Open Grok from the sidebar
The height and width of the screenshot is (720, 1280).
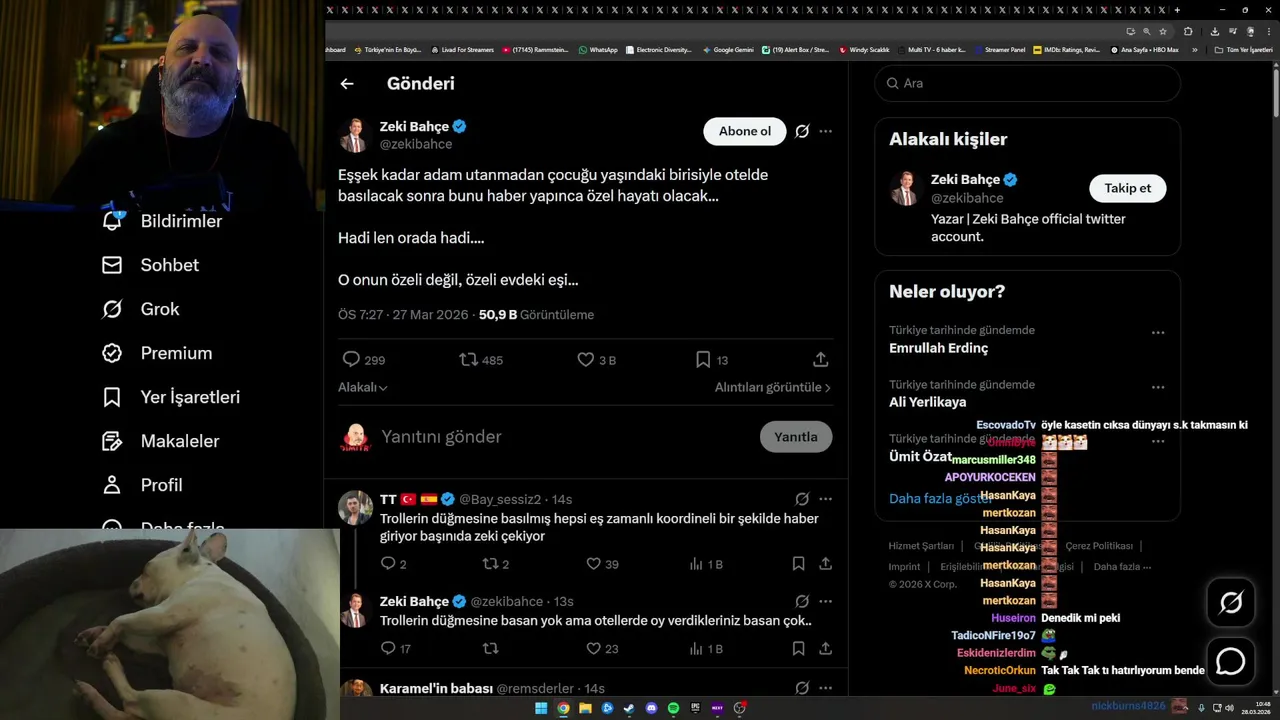140,309
